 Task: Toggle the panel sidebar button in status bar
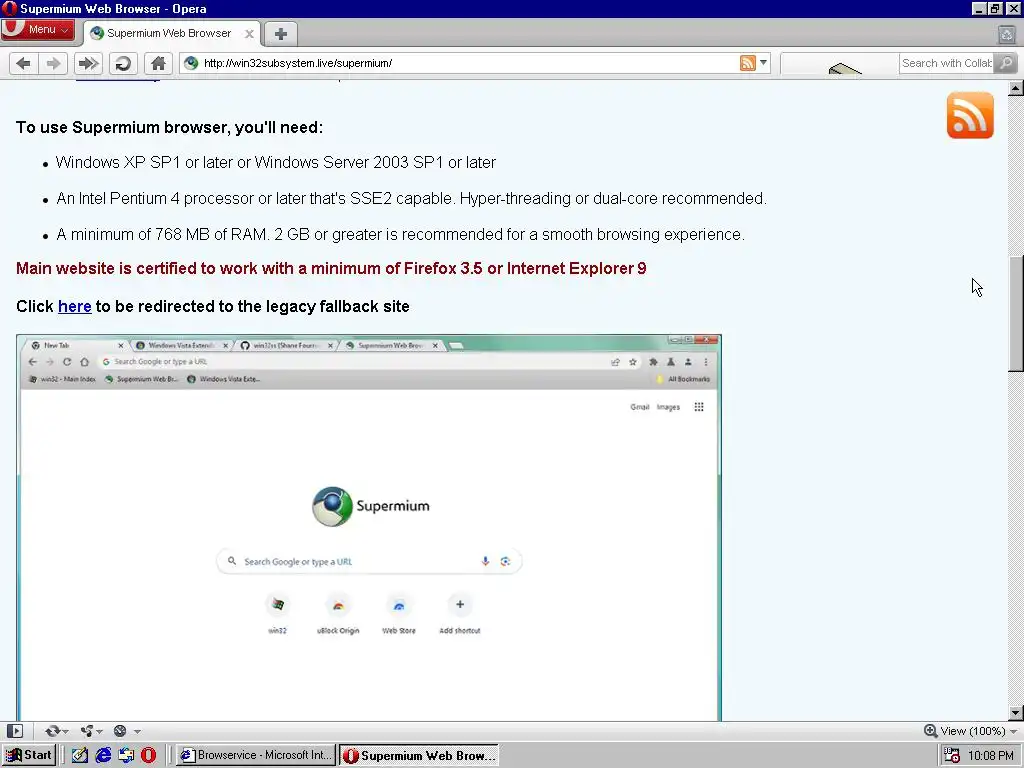tap(15, 731)
